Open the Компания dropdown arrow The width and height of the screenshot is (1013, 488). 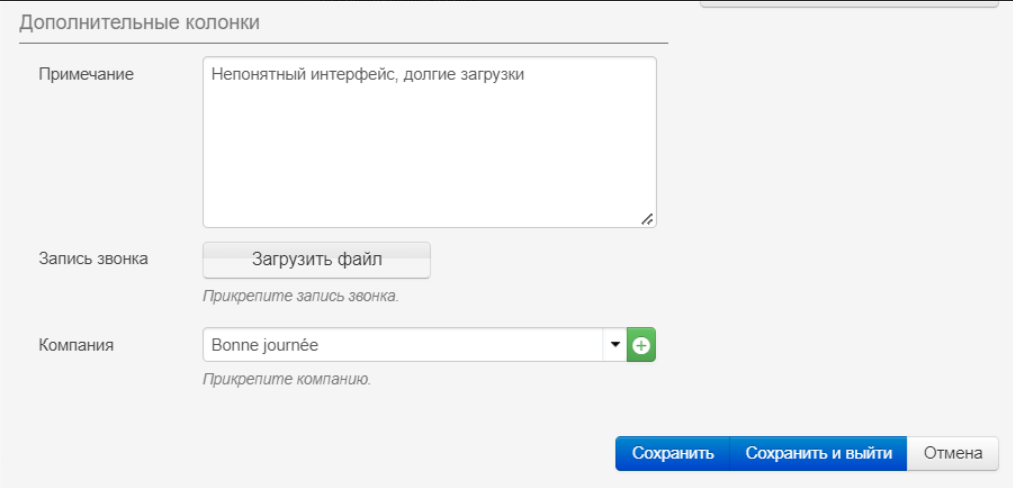click(615, 345)
